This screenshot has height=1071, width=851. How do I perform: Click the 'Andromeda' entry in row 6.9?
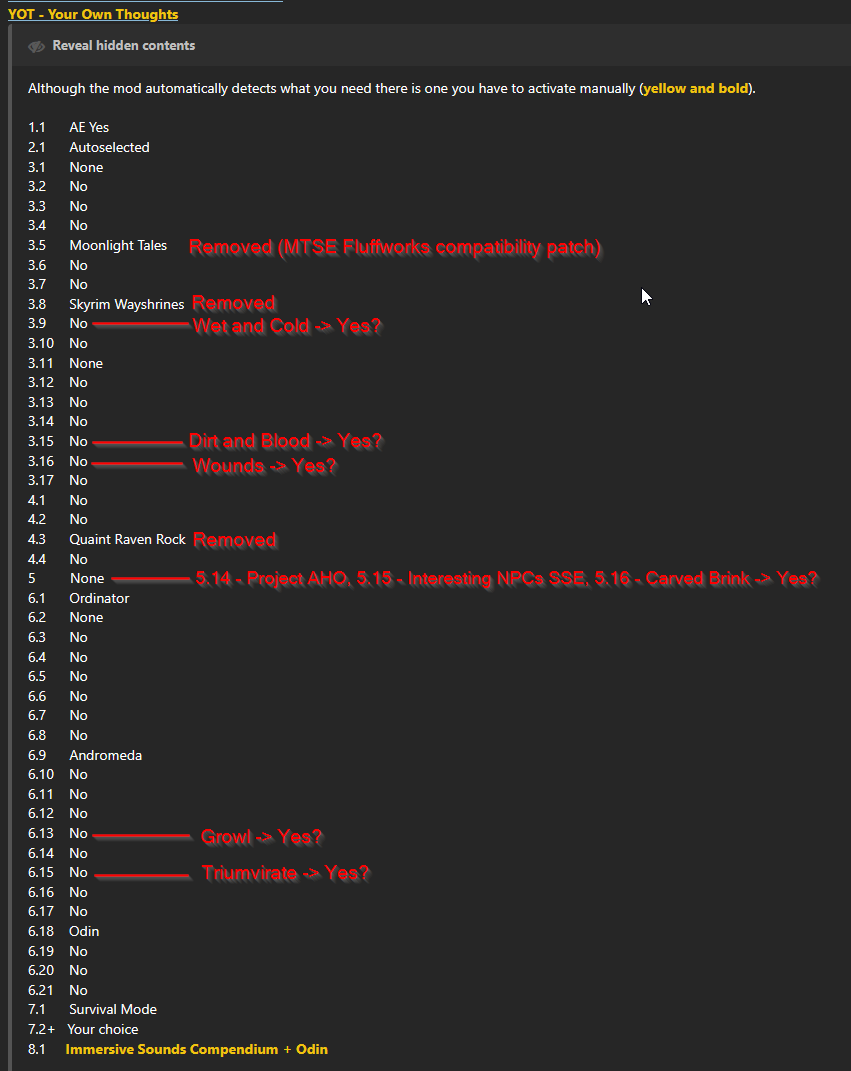tap(105, 755)
